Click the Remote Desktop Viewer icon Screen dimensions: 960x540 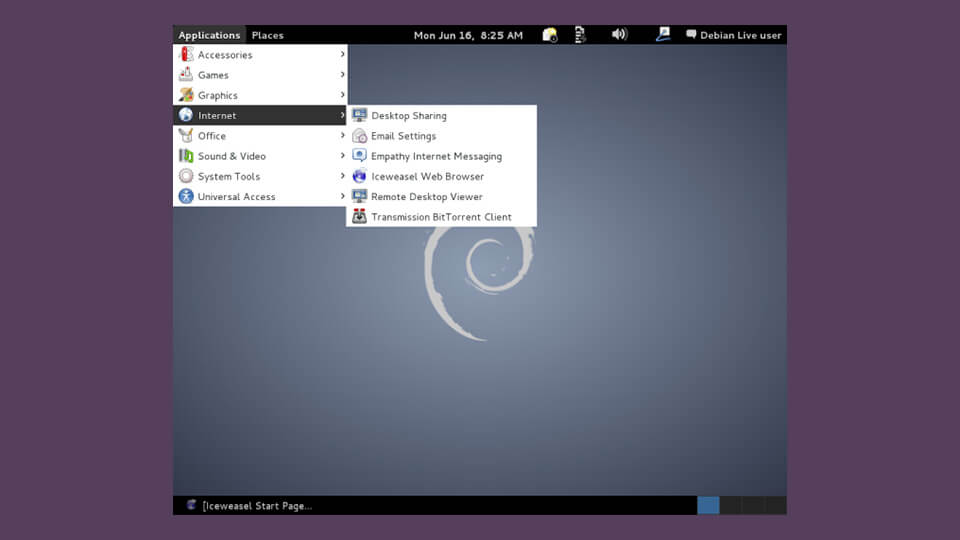(359, 196)
